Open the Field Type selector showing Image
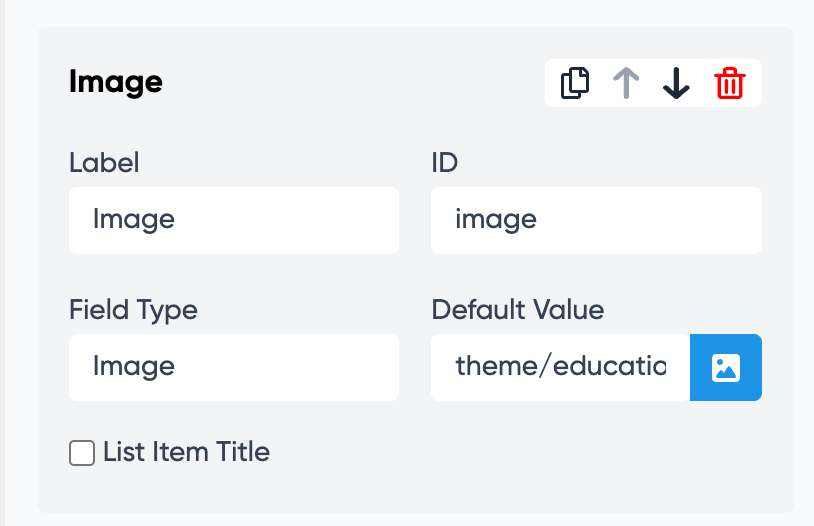Viewport: 814px width, 526px height. (x=233, y=367)
